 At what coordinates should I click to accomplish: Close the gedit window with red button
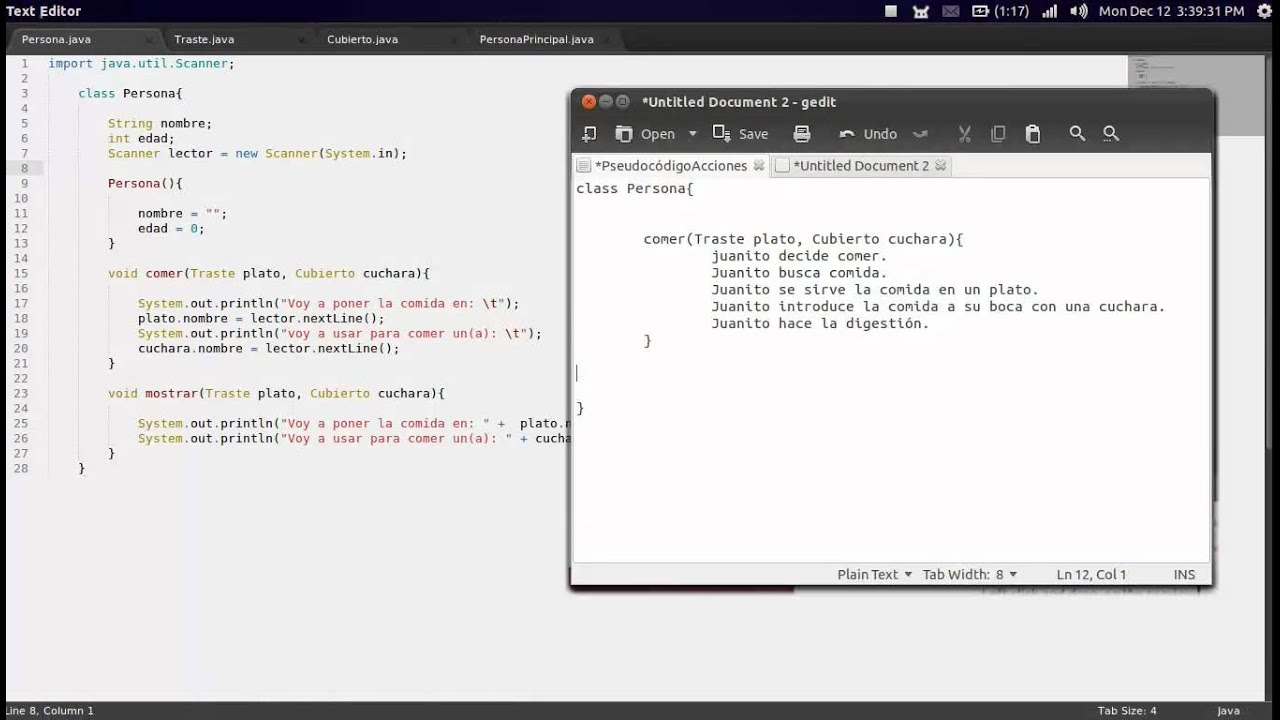[x=589, y=102]
